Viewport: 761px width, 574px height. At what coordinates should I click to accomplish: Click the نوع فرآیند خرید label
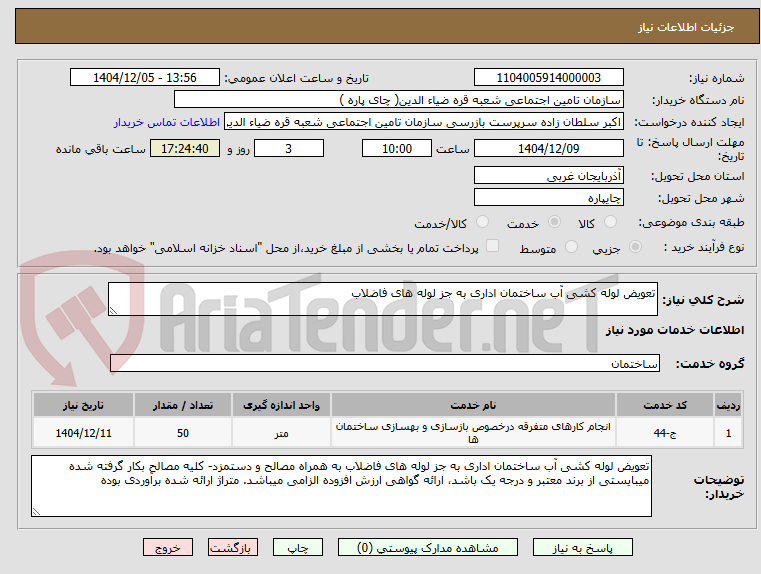coord(704,247)
